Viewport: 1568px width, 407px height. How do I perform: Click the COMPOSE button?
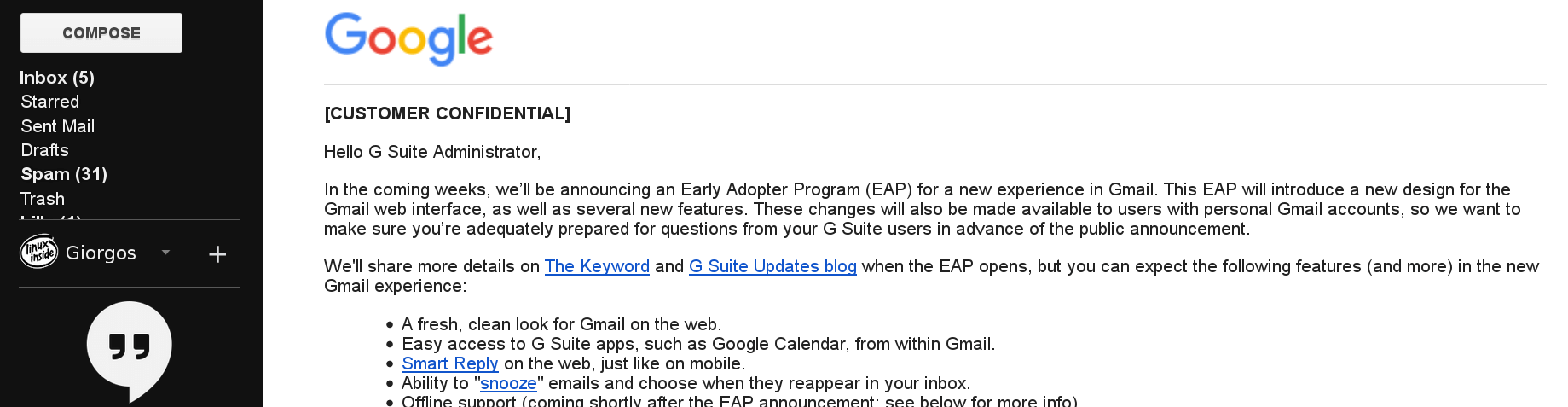click(101, 32)
